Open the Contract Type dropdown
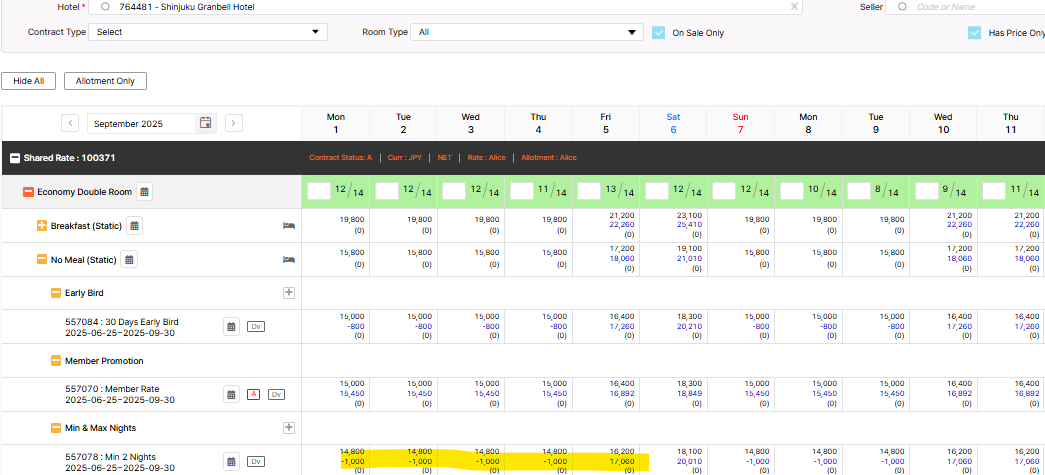 pos(207,32)
